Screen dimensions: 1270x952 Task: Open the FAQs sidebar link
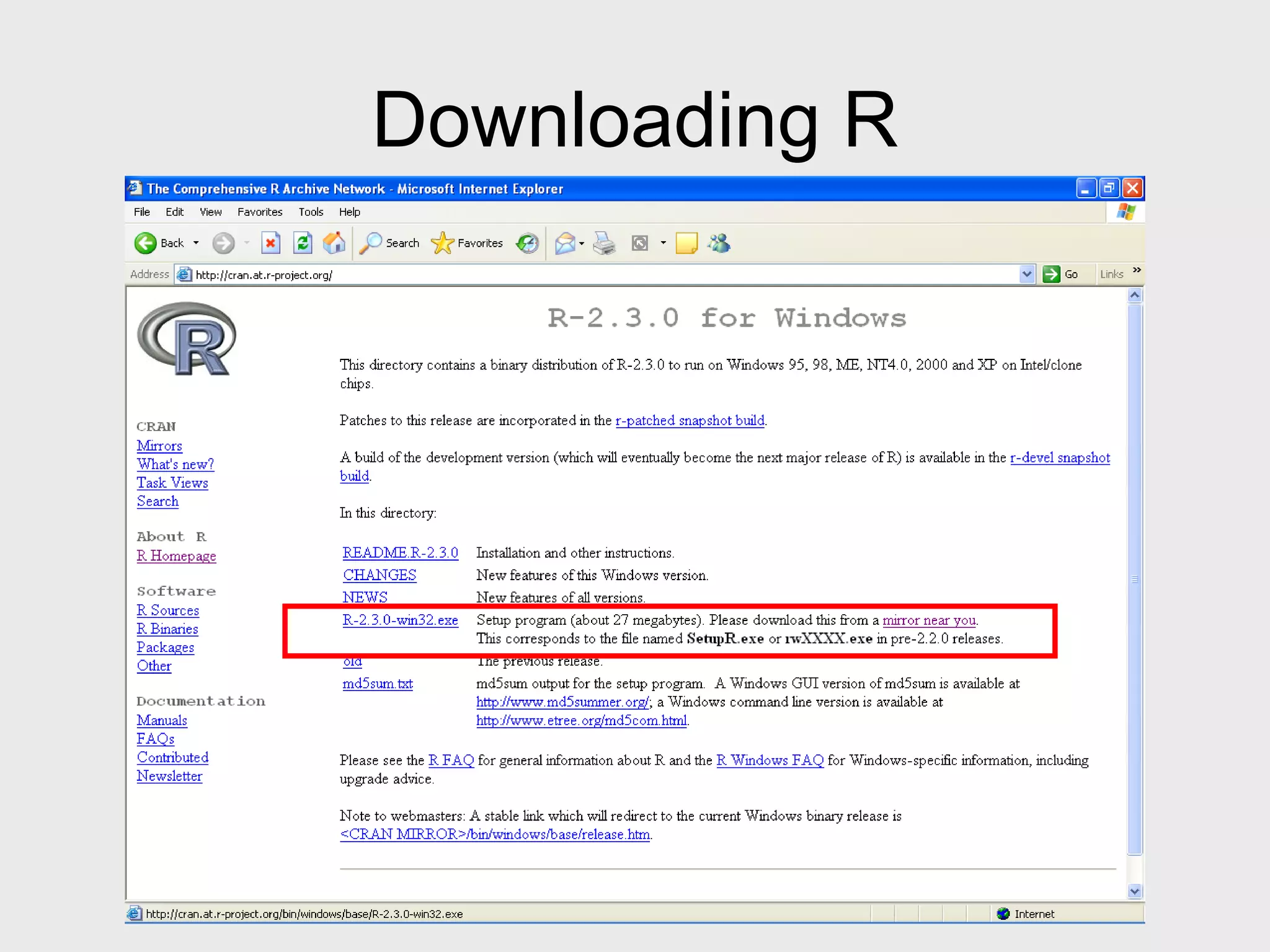point(156,739)
